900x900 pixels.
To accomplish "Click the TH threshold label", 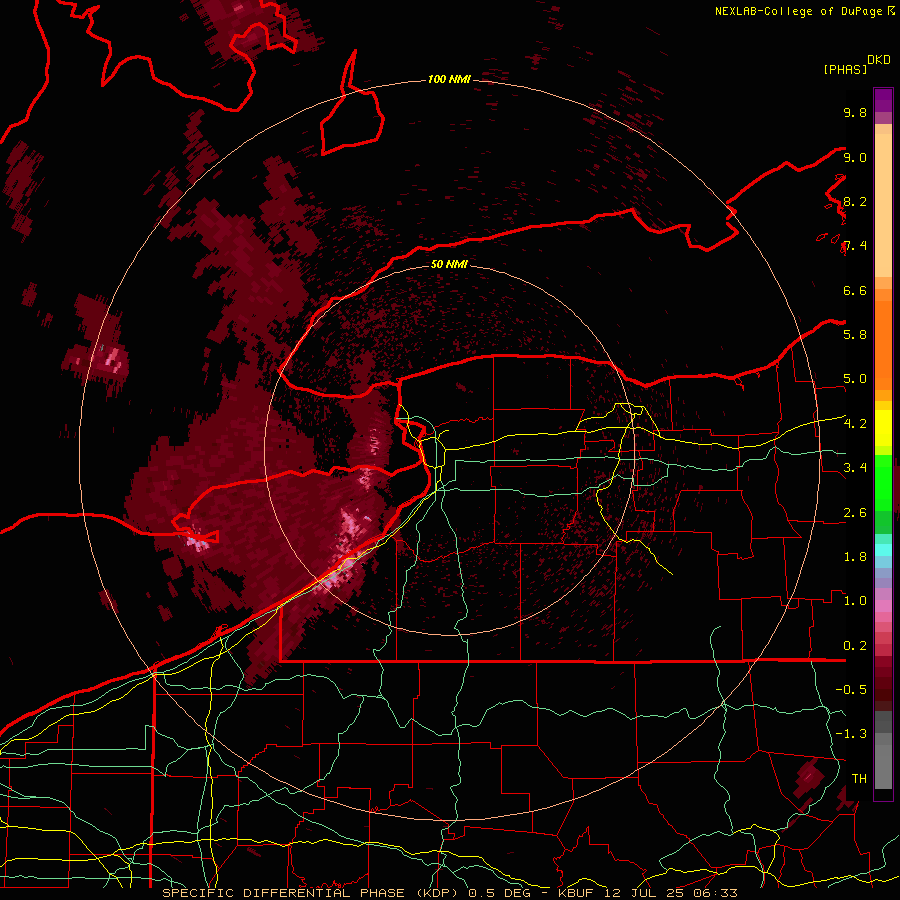I will tap(859, 778).
